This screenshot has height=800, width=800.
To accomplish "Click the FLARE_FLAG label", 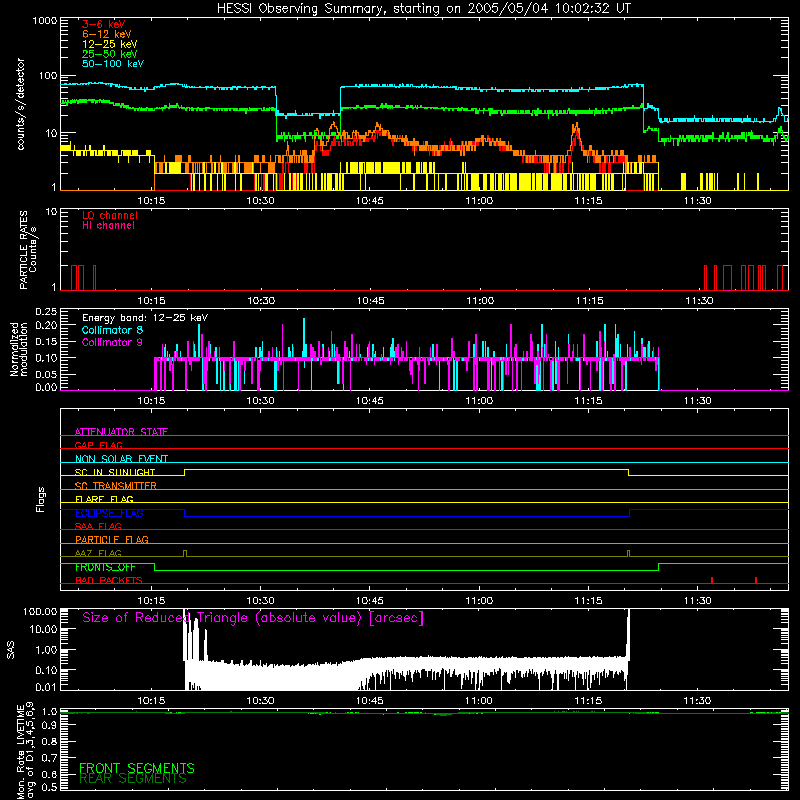I will coord(104,499).
